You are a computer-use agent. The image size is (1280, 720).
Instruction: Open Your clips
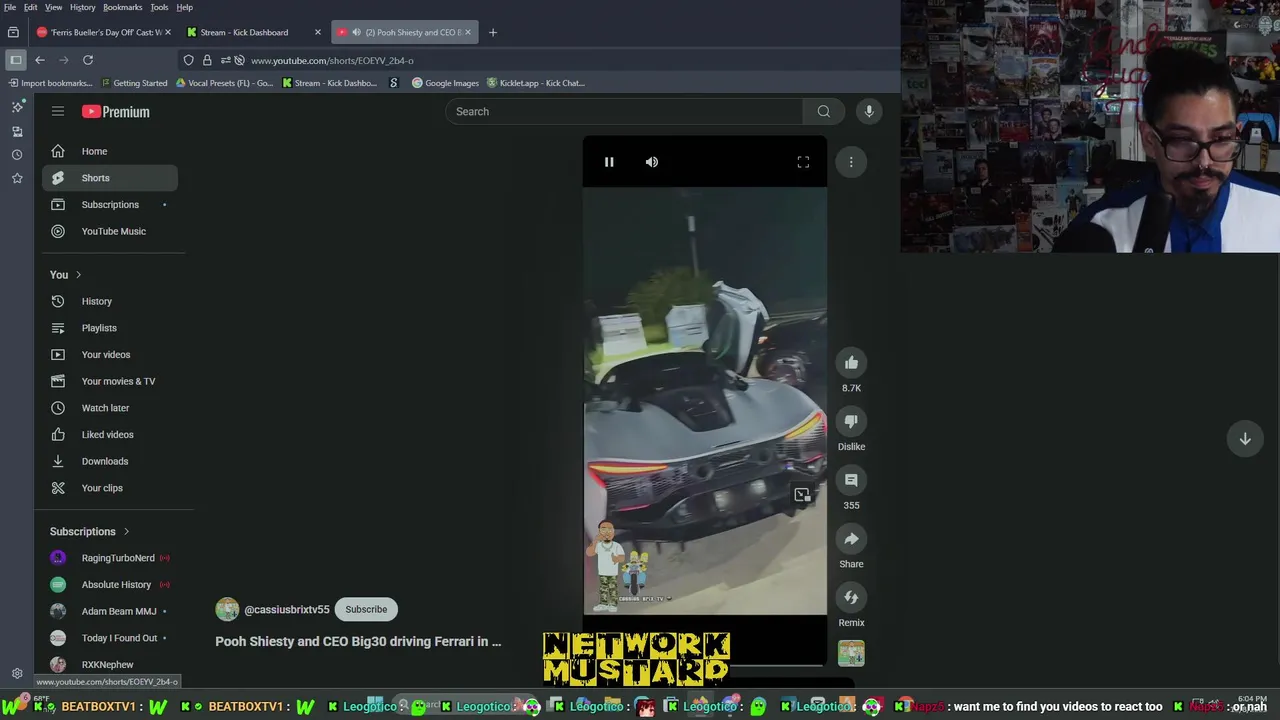[x=110, y=488]
